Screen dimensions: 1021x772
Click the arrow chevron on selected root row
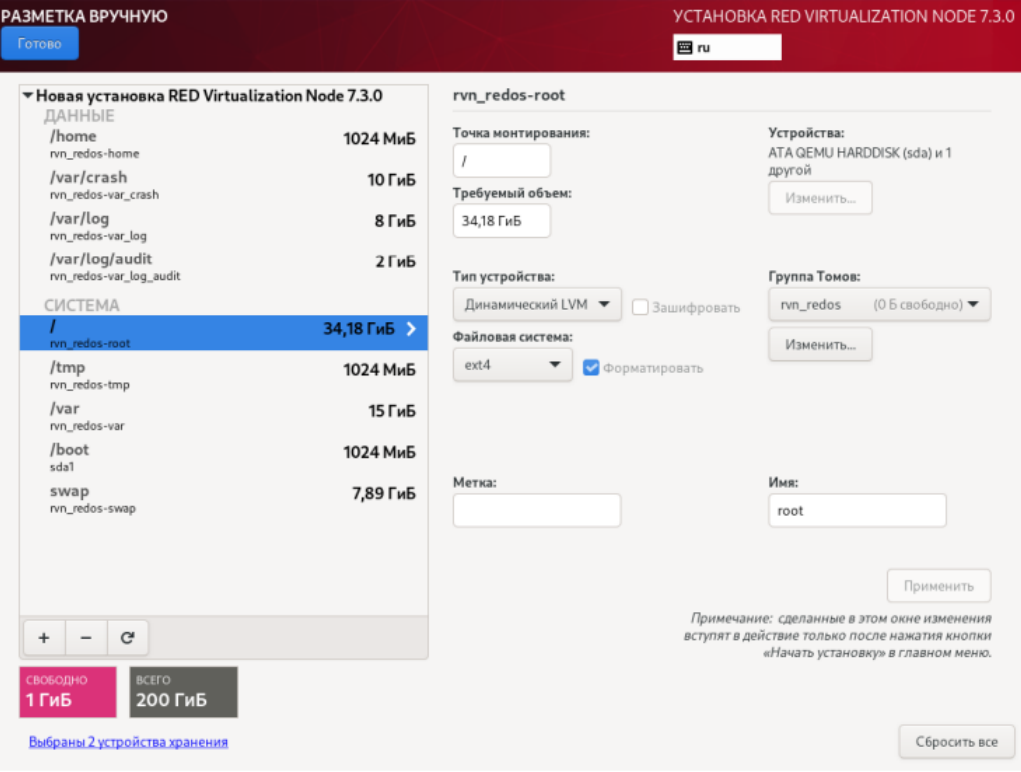[411, 329]
